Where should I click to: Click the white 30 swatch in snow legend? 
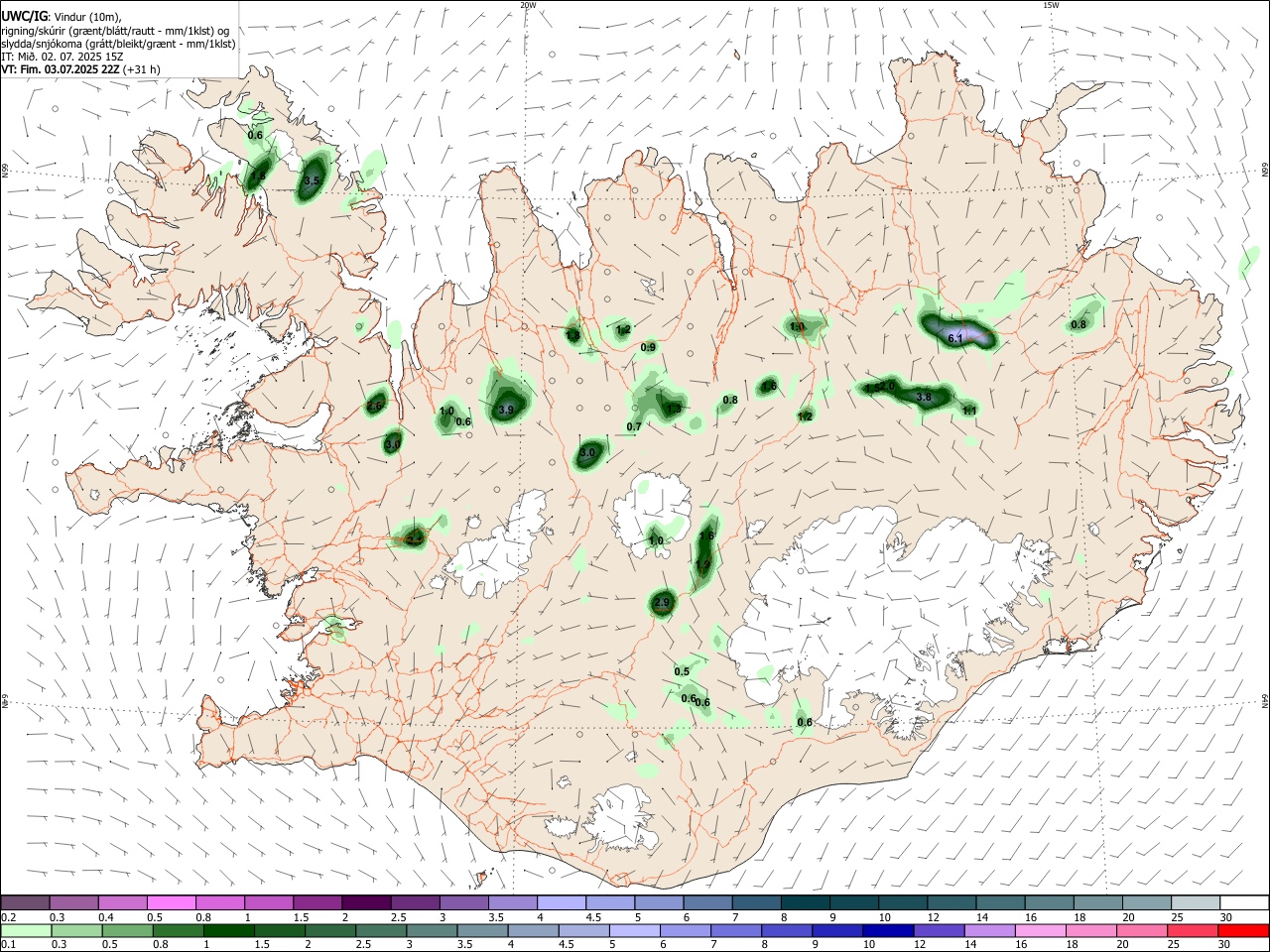pyautogui.click(x=1243, y=903)
